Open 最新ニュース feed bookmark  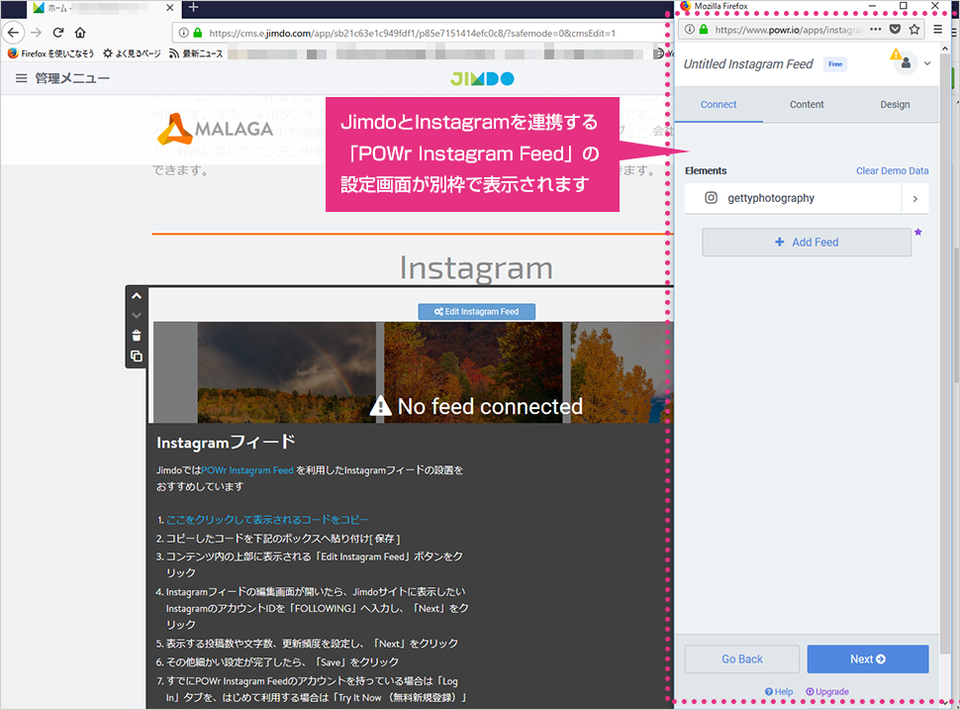[x=196, y=54]
